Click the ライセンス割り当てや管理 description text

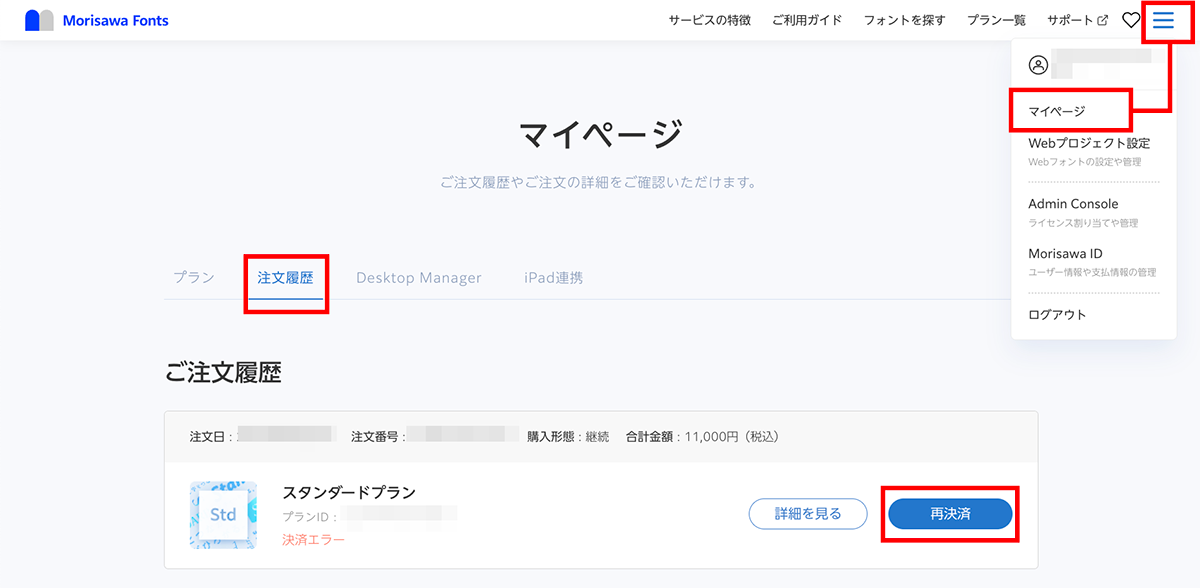pos(1083,223)
